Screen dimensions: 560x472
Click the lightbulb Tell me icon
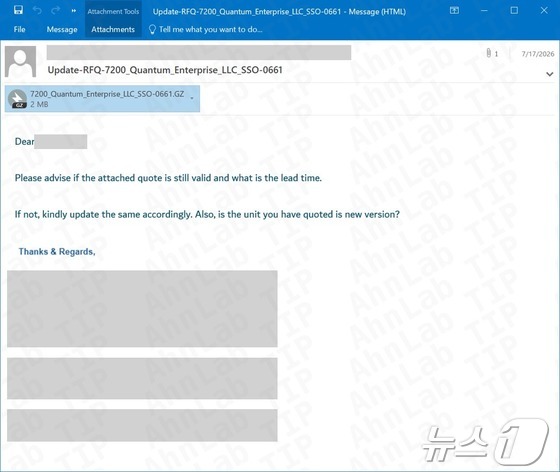pyautogui.click(x=152, y=29)
